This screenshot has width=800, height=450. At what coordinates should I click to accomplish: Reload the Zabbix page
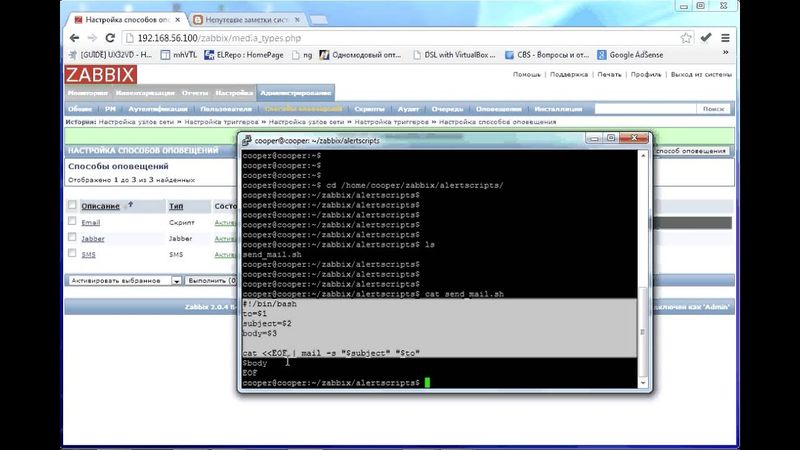coord(110,38)
